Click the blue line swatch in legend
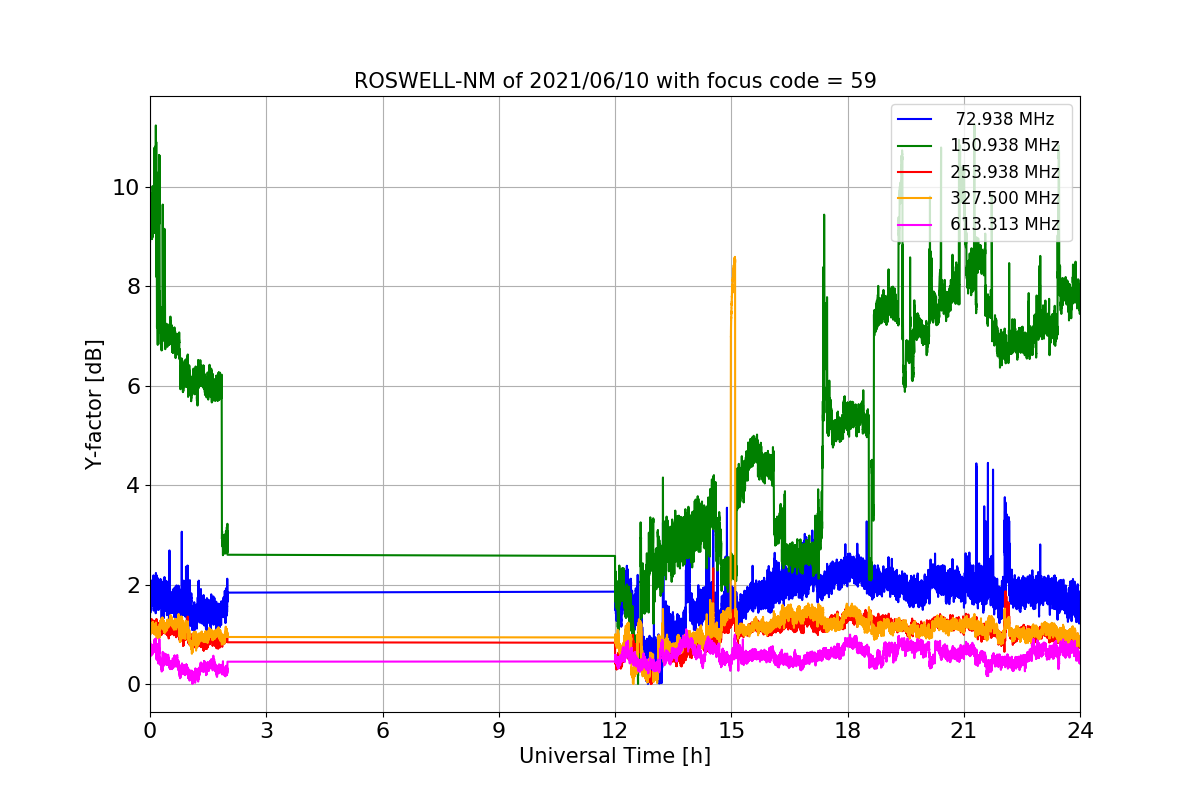The width and height of the screenshot is (1200, 800). [x=915, y=119]
